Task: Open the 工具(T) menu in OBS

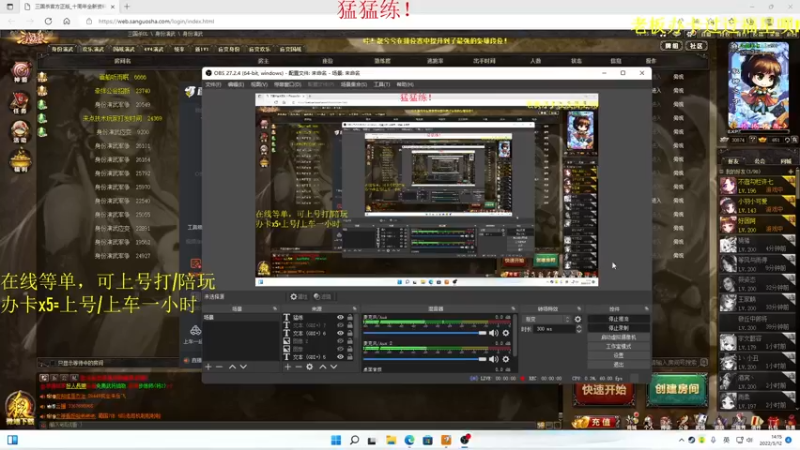Action: coord(382,84)
